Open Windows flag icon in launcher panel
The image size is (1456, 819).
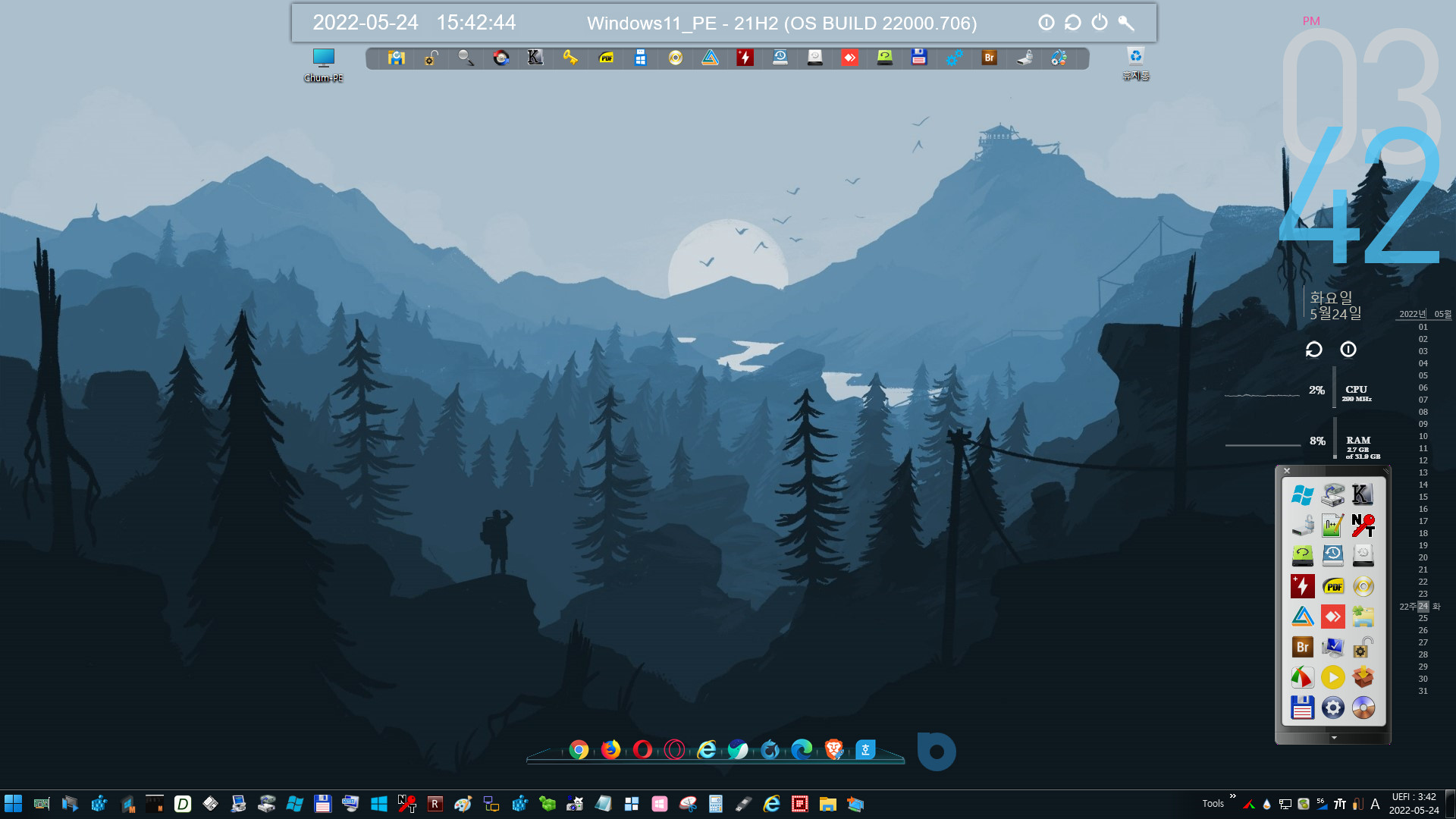click(1302, 494)
